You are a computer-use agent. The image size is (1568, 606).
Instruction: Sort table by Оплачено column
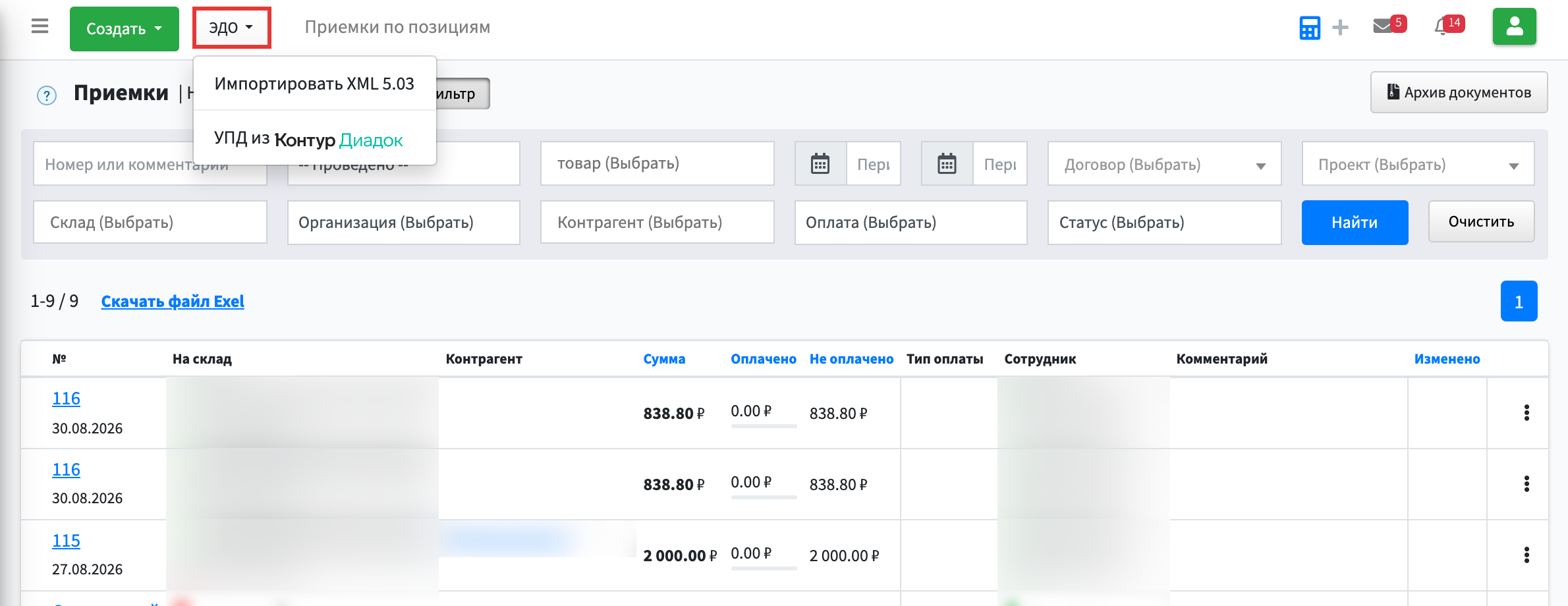point(763,359)
